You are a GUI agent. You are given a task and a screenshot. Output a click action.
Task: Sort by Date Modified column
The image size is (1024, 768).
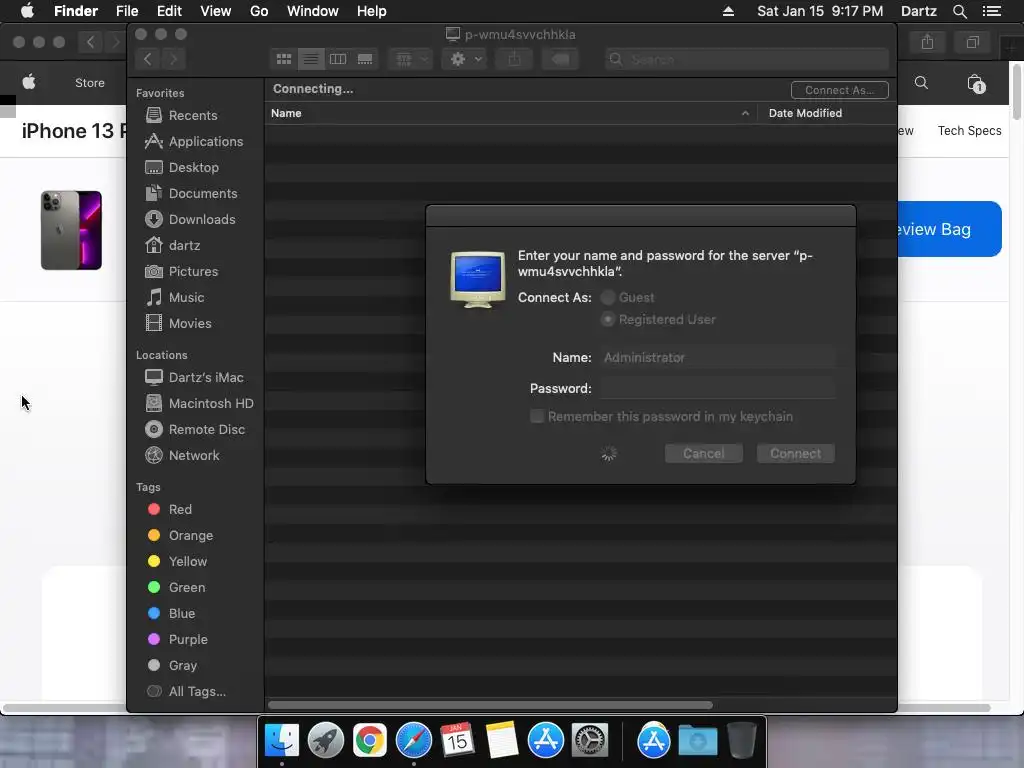pyautogui.click(x=805, y=114)
